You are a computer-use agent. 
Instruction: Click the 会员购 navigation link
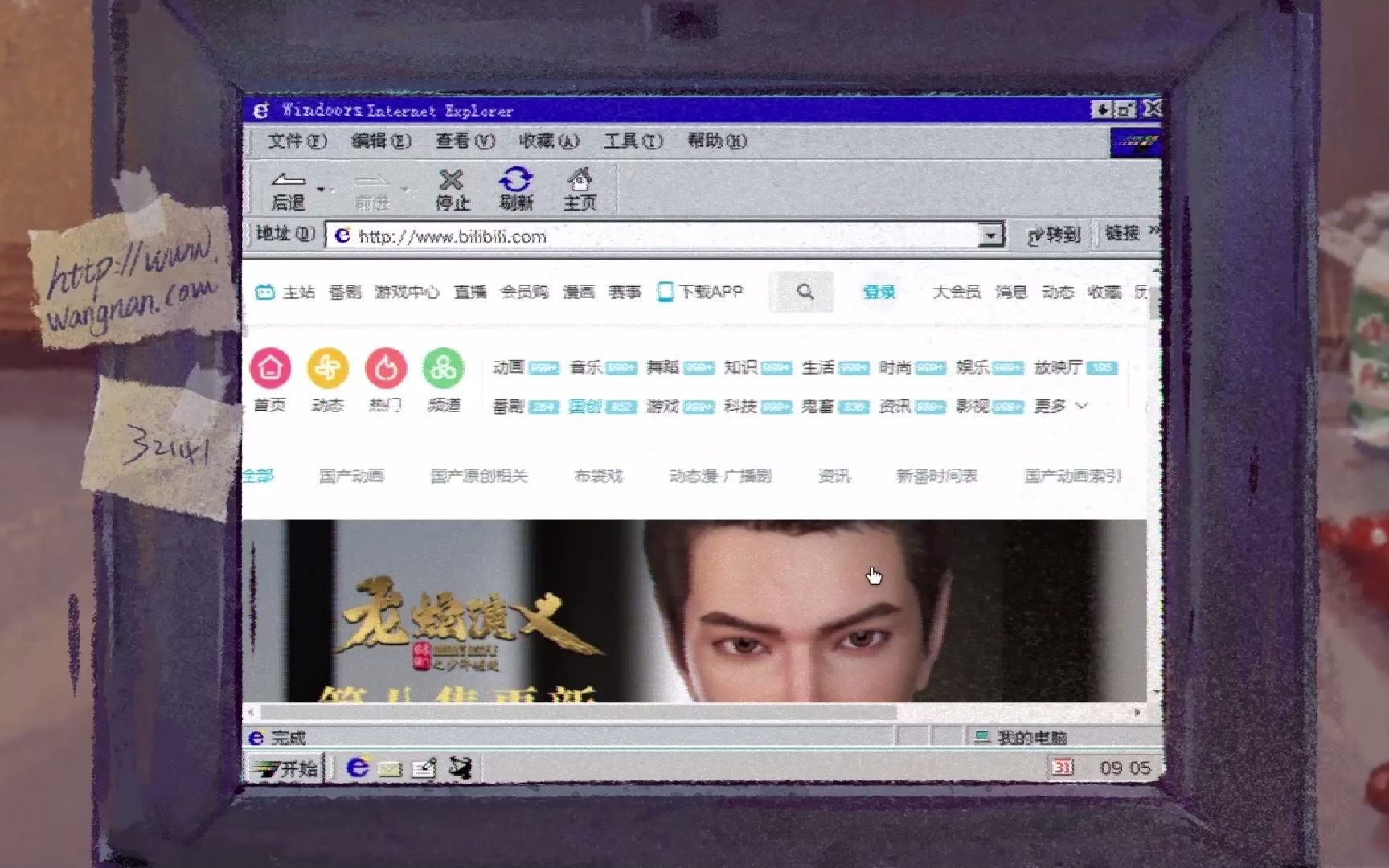click(524, 292)
